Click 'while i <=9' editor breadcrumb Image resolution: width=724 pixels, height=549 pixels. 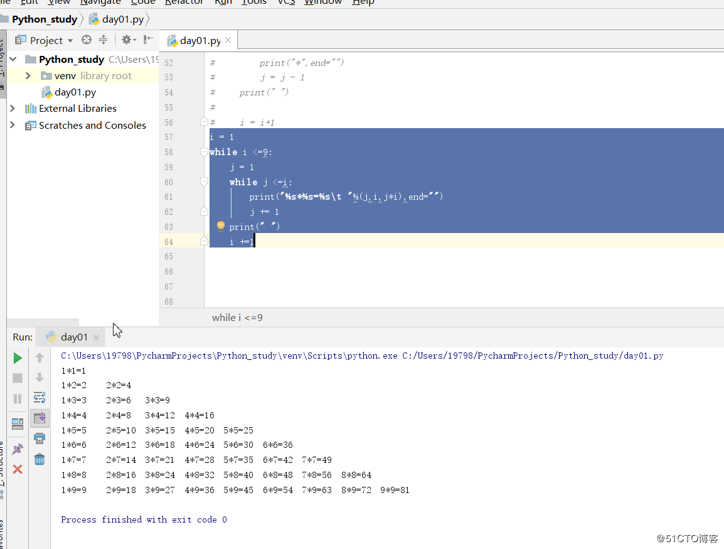pos(237,318)
